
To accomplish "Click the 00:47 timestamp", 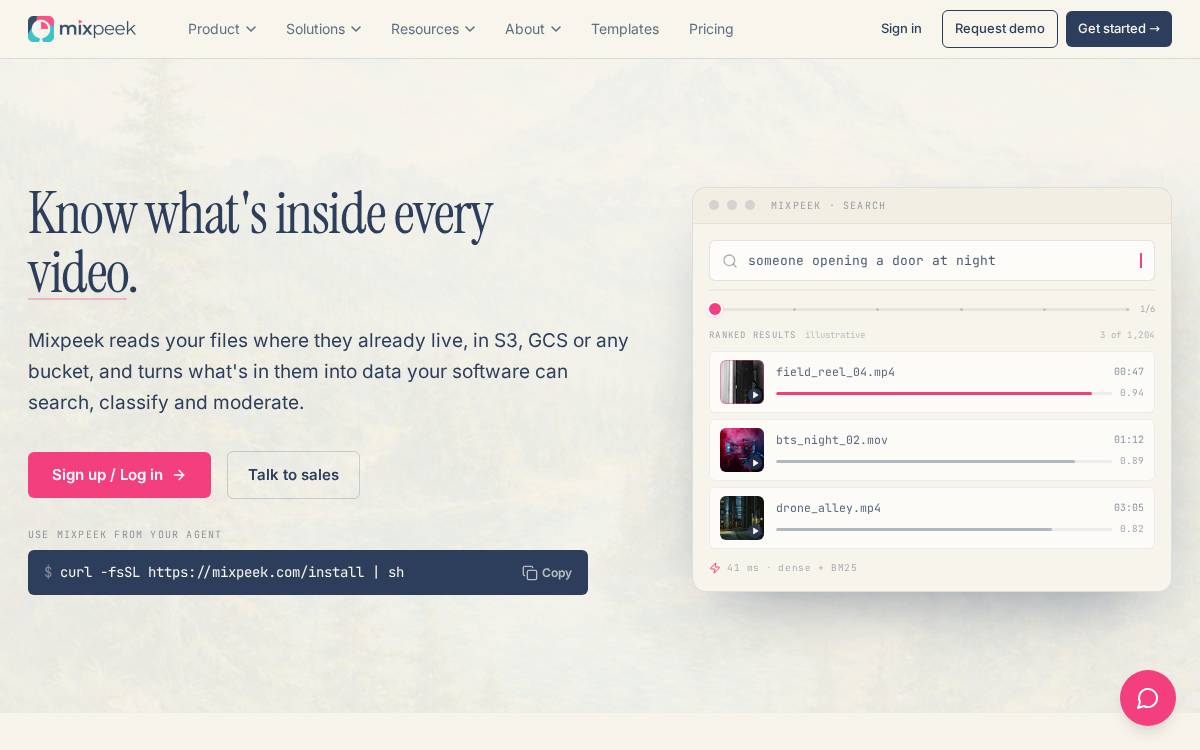I will coord(1129,372).
